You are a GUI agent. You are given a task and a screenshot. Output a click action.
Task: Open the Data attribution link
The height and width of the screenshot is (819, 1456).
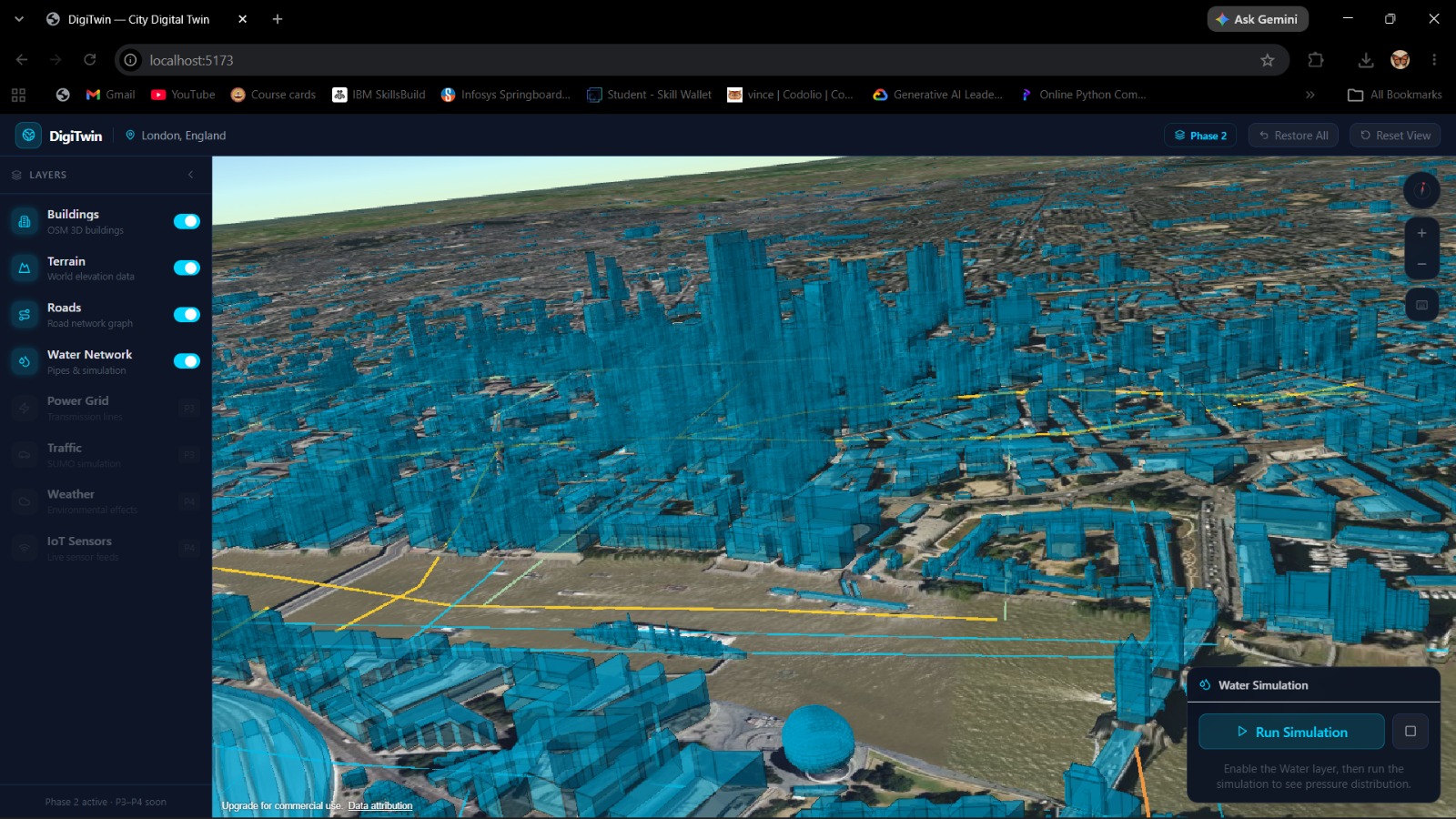pos(380,806)
